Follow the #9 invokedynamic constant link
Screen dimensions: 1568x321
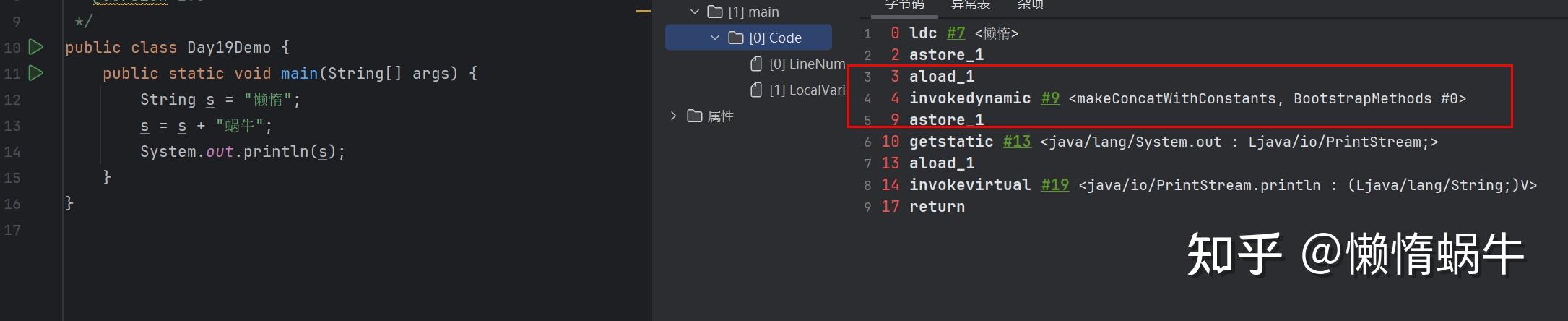point(1050,98)
